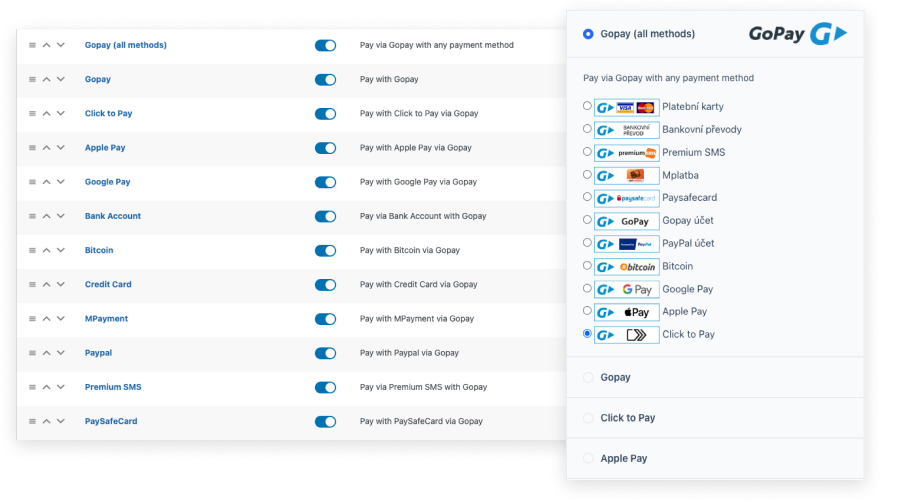This screenshot has width=900, height=500.
Task: Toggle the Bitcoin payment method switch
Action: [x=325, y=250]
